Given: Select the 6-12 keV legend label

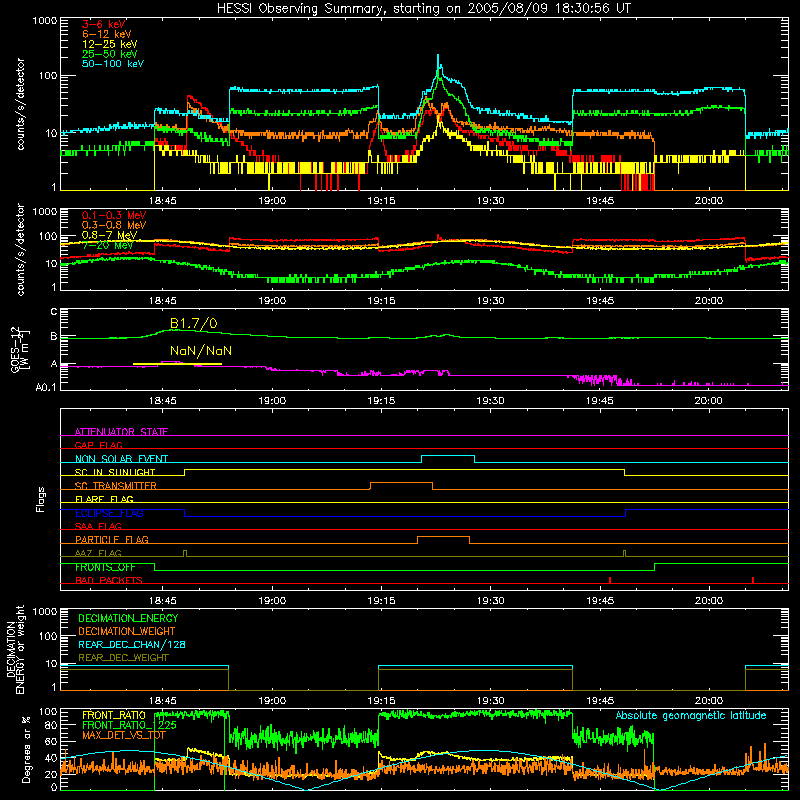Looking at the screenshot, I should [x=107, y=34].
